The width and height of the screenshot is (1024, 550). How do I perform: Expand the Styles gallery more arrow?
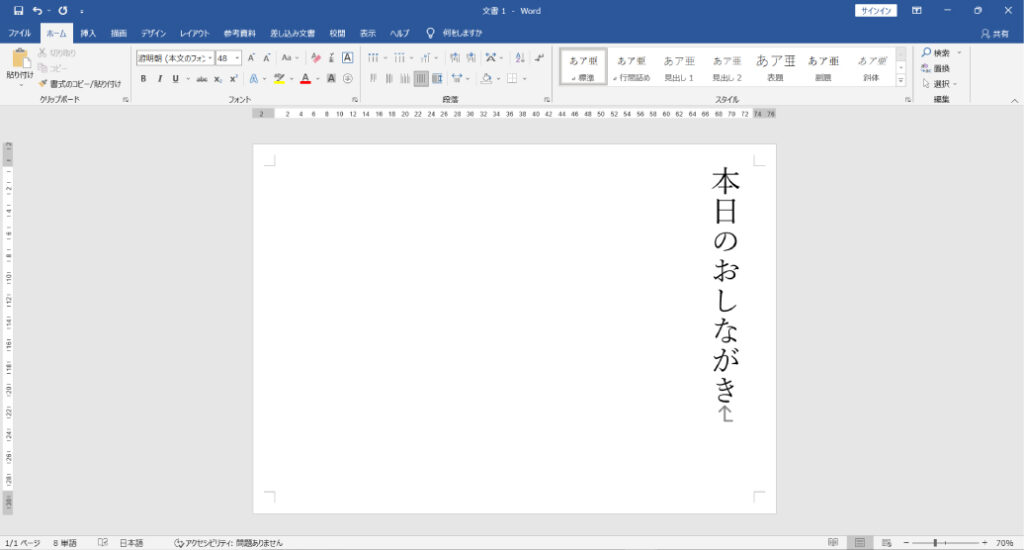click(x=901, y=80)
